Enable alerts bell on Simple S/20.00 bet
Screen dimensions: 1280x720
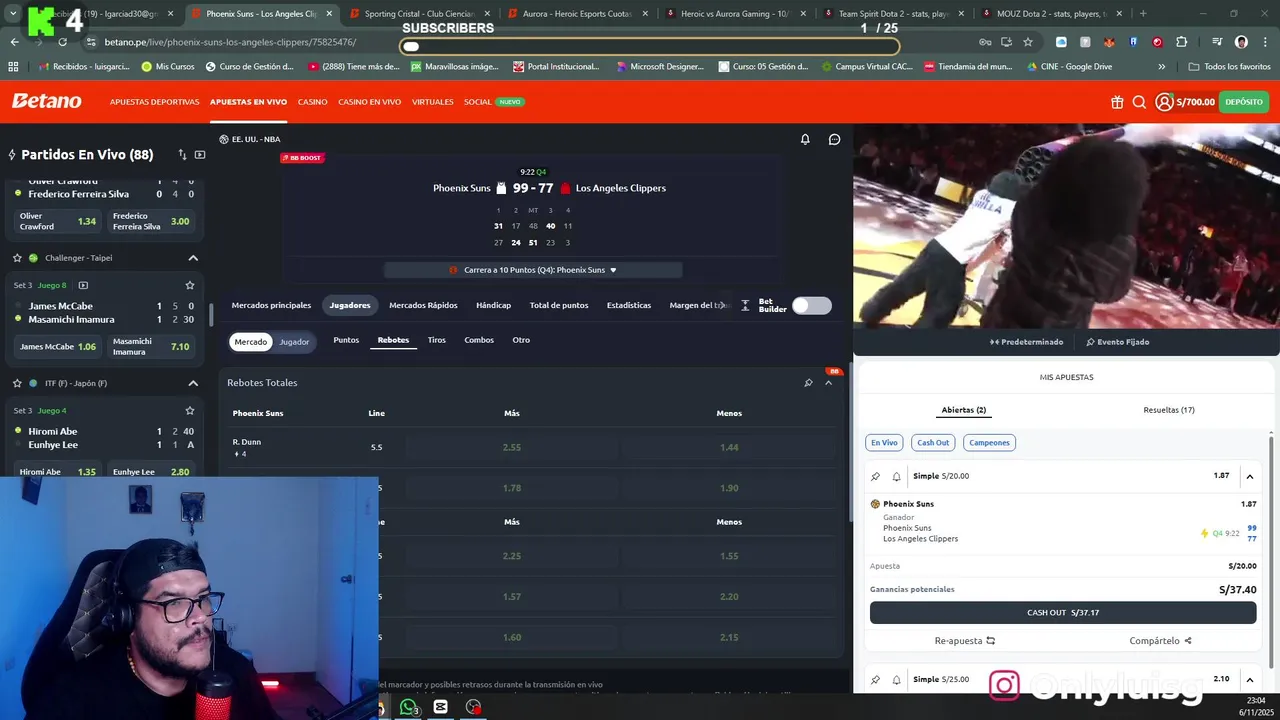click(896, 476)
